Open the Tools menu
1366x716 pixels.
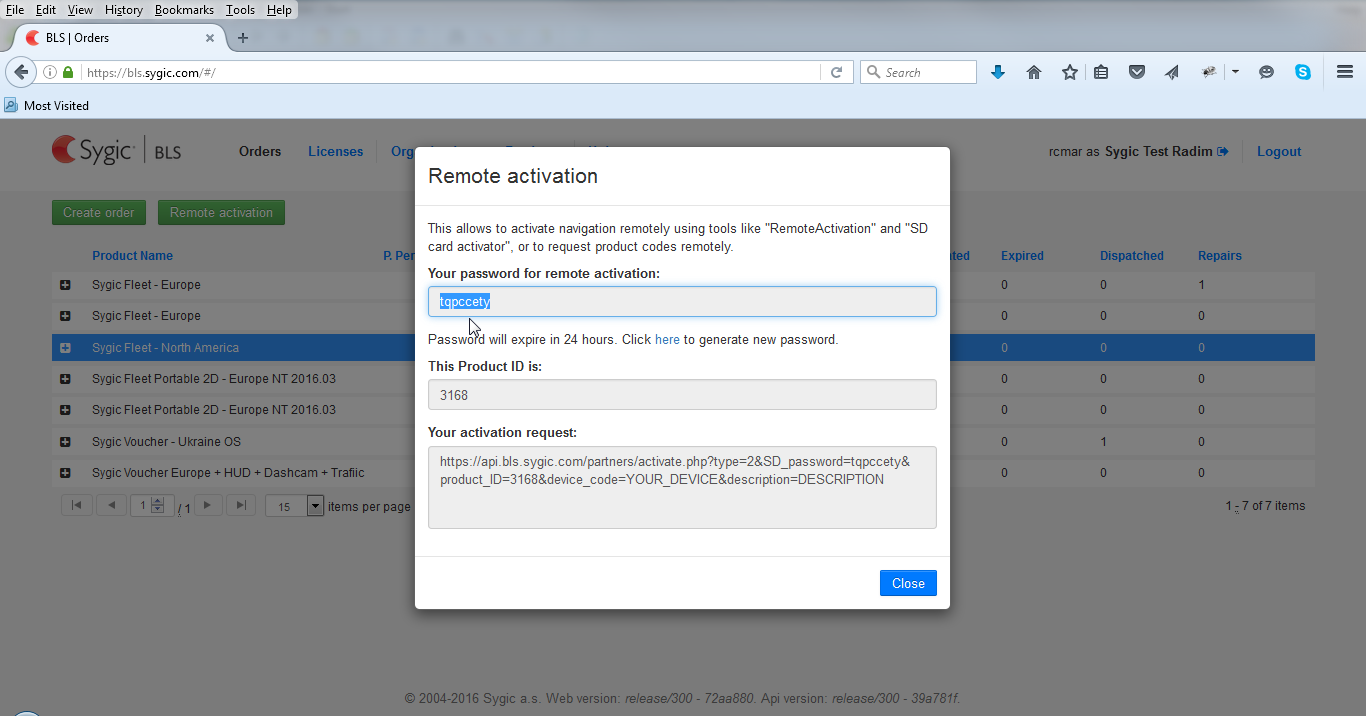tap(240, 10)
